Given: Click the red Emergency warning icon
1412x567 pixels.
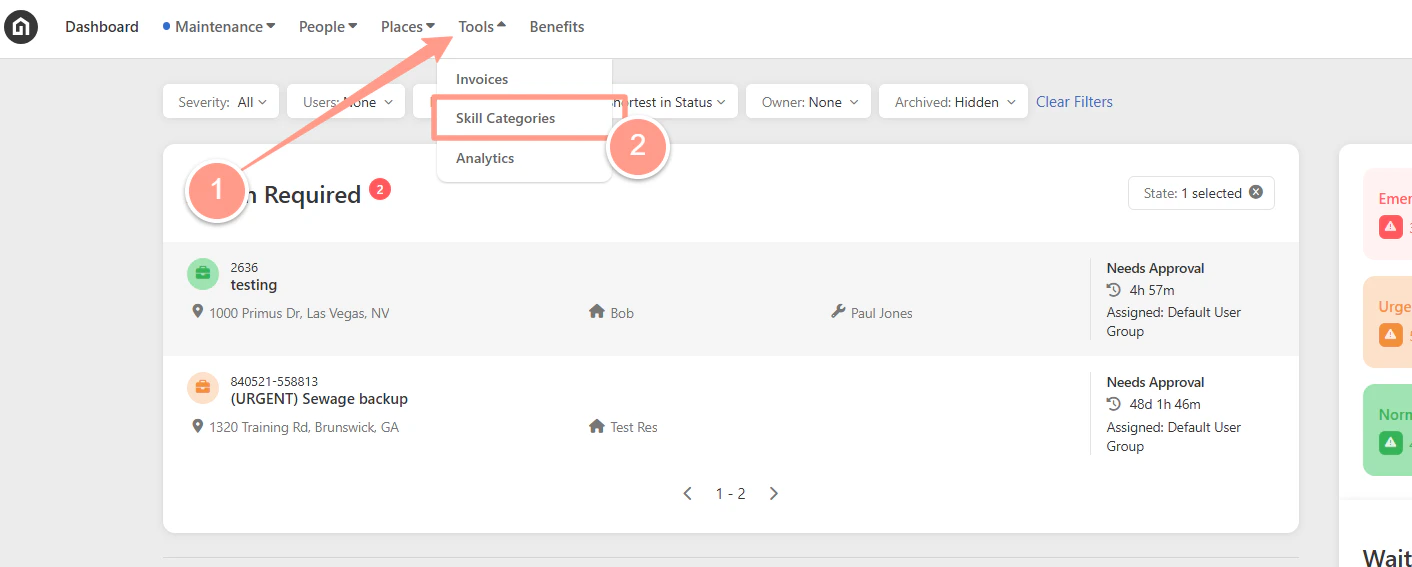Looking at the screenshot, I should tap(1390, 227).
